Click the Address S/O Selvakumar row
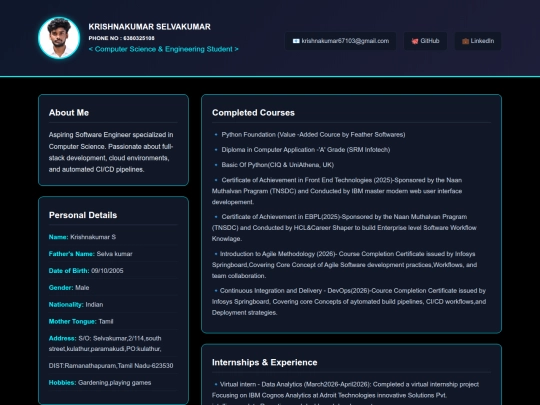The width and height of the screenshot is (540, 405). click(x=113, y=343)
